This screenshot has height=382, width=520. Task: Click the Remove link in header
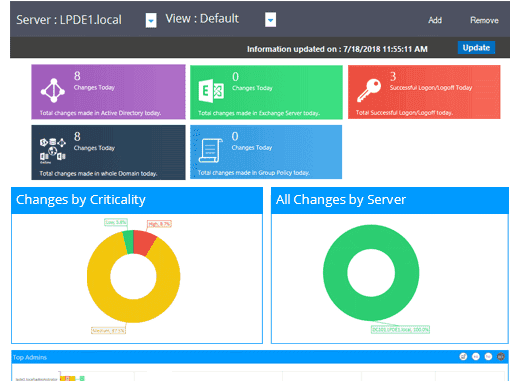pyautogui.click(x=484, y=20)
